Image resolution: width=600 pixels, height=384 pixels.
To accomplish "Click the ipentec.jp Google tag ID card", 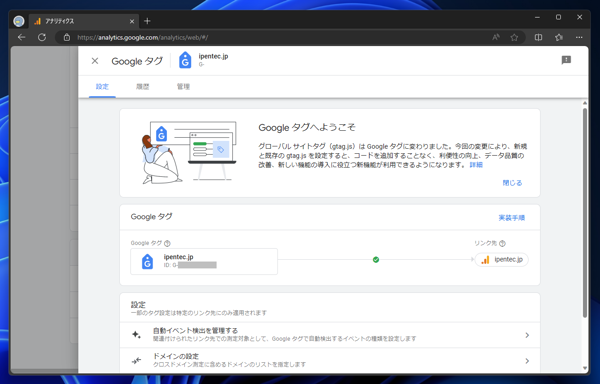I will 204,261.
